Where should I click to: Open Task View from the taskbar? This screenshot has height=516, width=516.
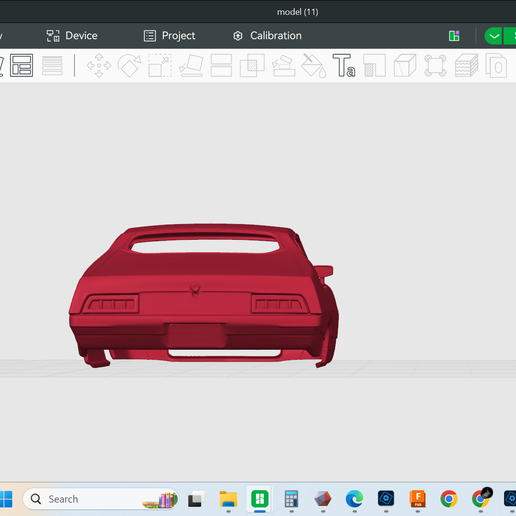(196, 499)
